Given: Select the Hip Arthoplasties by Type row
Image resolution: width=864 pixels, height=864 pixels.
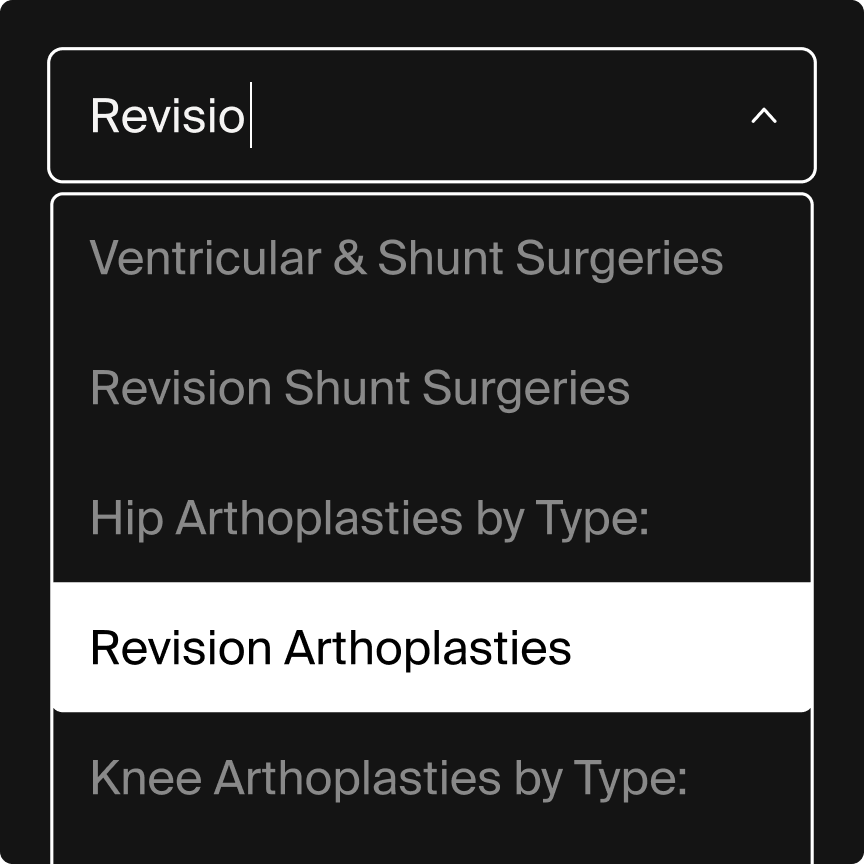Looking at the screenshot, I should pos(369,518).
